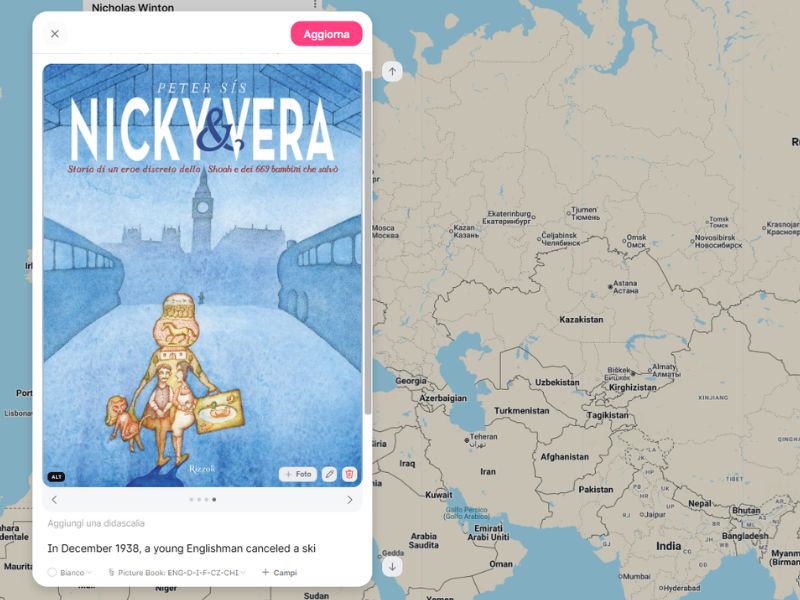Screen dimensions: 800x600
Task: Click the description text about December 1938
Action: coord(182,548)
